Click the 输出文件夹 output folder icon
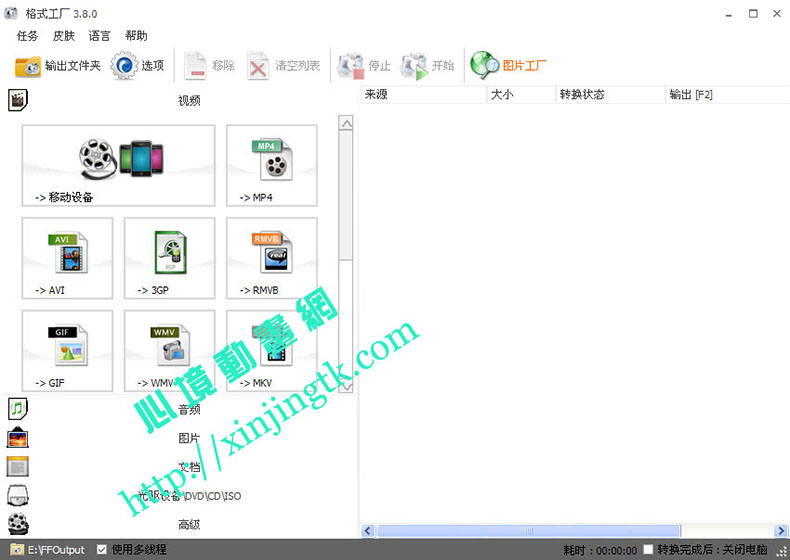The width and height of the screenshot is (790, 560). 28,66
